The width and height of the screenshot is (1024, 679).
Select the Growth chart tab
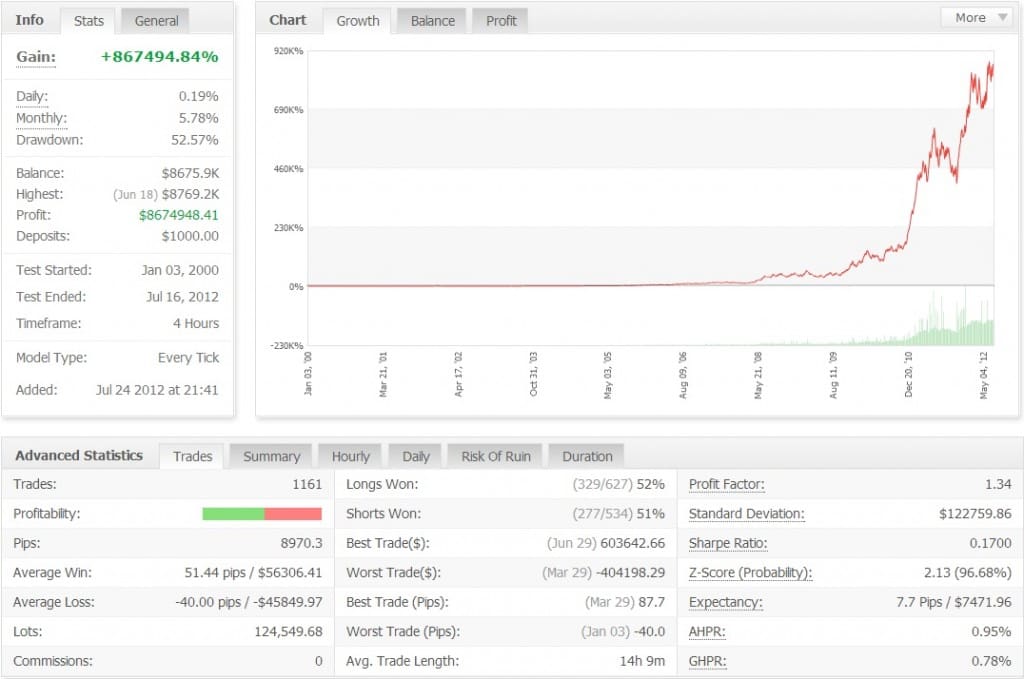357,21
